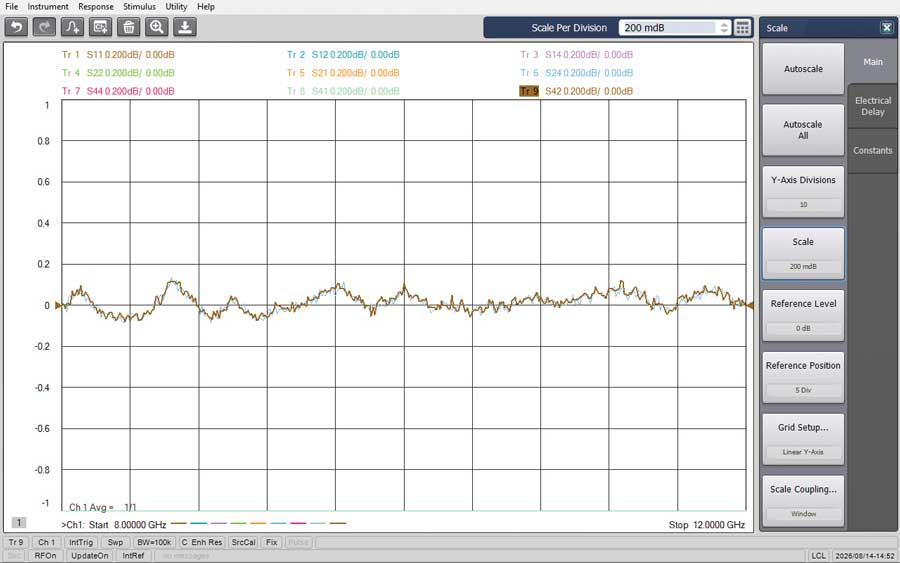Screen dimensions: 900x563
Task: Click the Swp status bar entry
Action: (115, 542)
